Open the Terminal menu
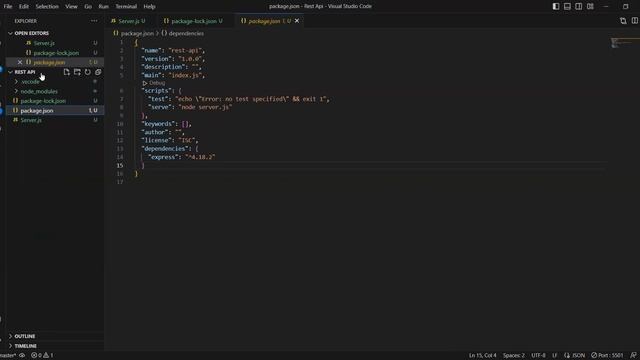640x360 pixels. tap(126, 7)
